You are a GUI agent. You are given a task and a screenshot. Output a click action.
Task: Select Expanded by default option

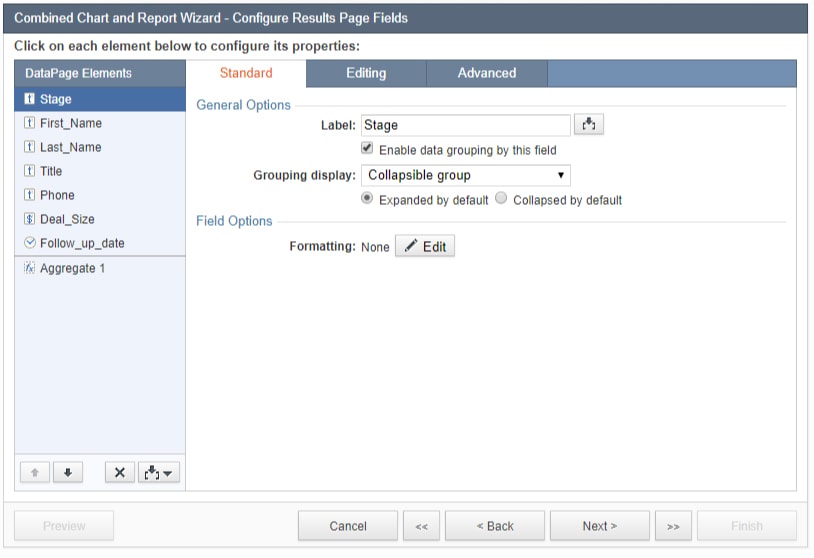(x=368, y=199)
